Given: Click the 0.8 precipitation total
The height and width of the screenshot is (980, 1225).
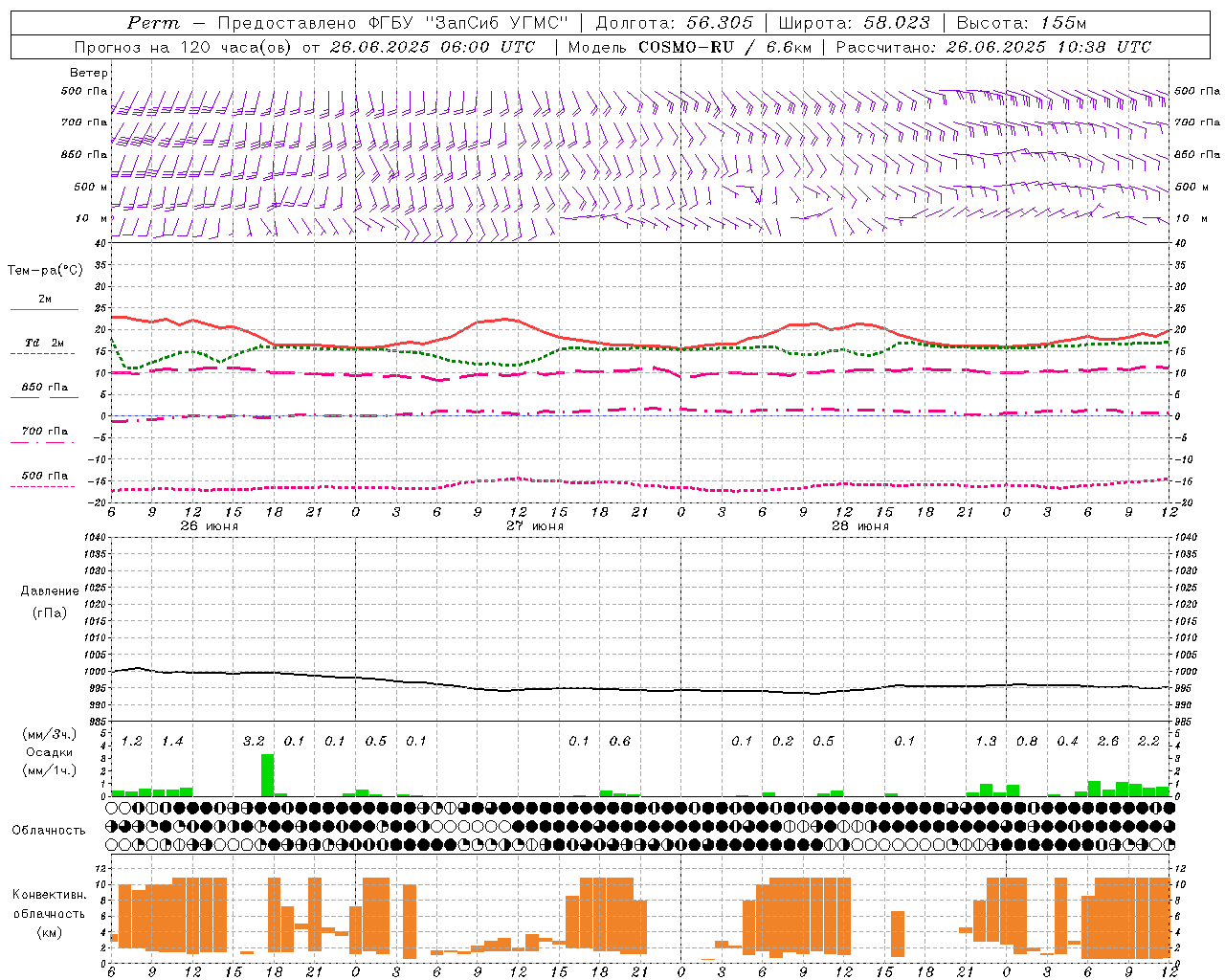Looking at the screenshot, I should [x=1027, y=741].
